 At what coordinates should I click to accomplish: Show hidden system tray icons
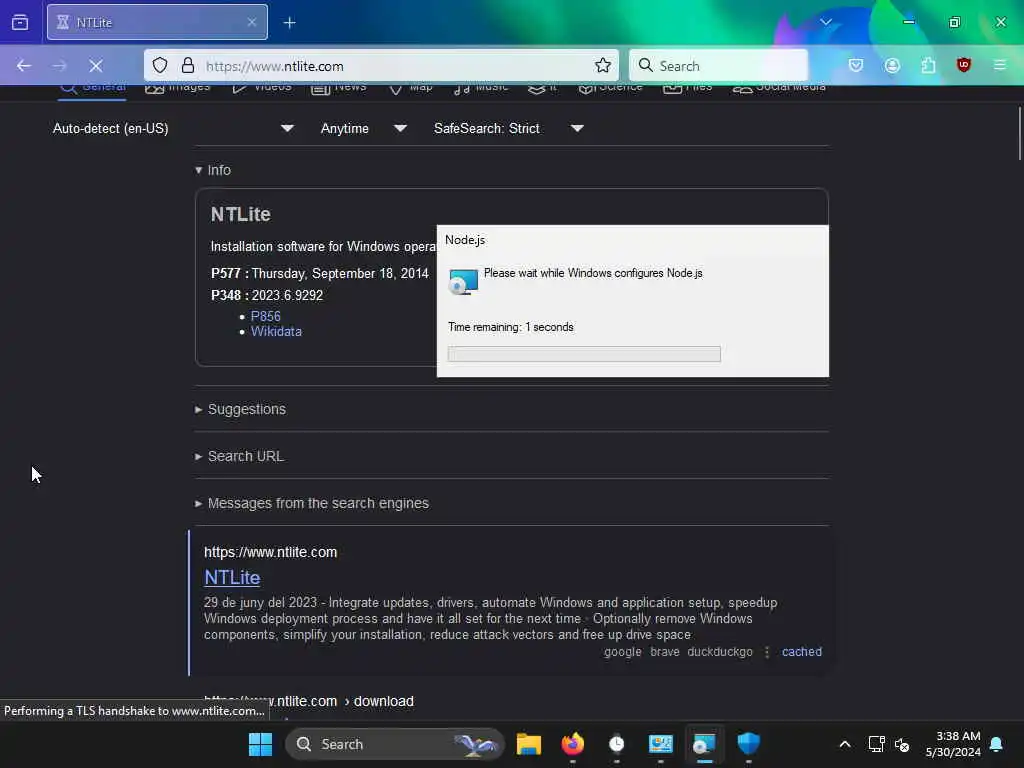point(844,744)
